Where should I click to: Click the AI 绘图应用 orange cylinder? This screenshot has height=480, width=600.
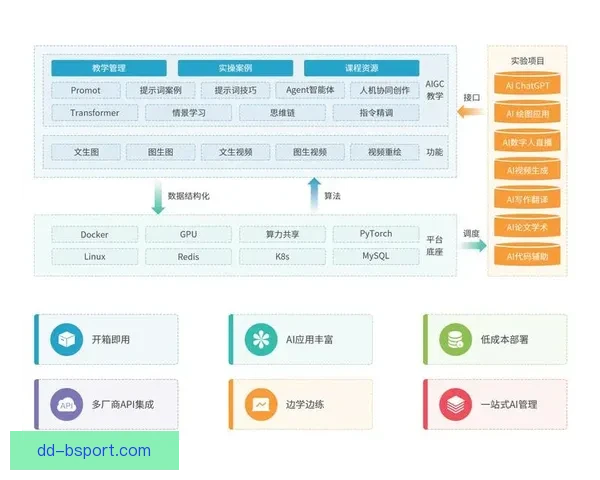527,112
